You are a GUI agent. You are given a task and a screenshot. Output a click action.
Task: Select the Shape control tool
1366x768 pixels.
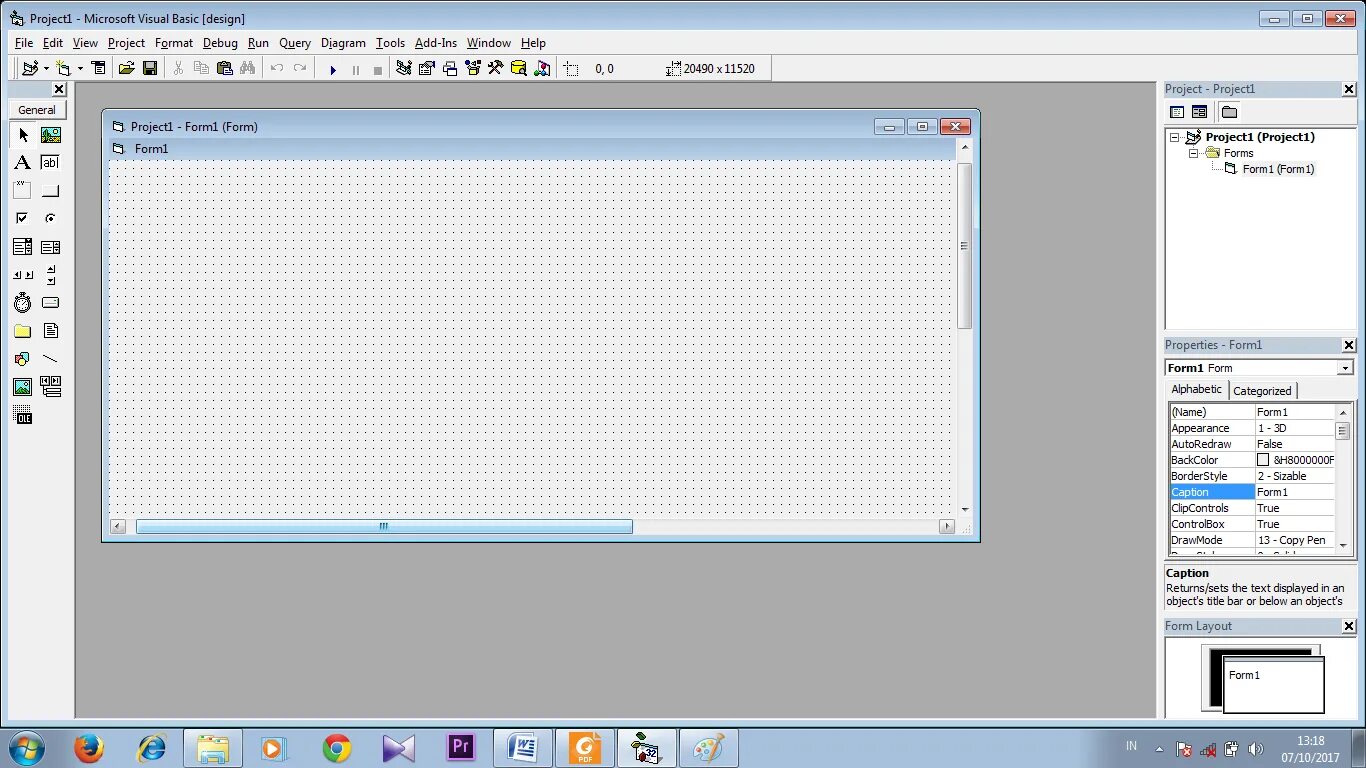tap(23, 359)
